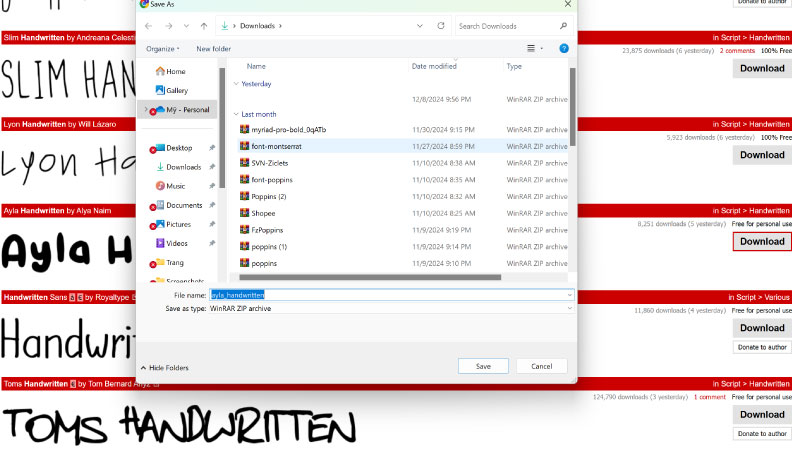Select Gallery in the navigation pane
800x450 pixels.
172,90
